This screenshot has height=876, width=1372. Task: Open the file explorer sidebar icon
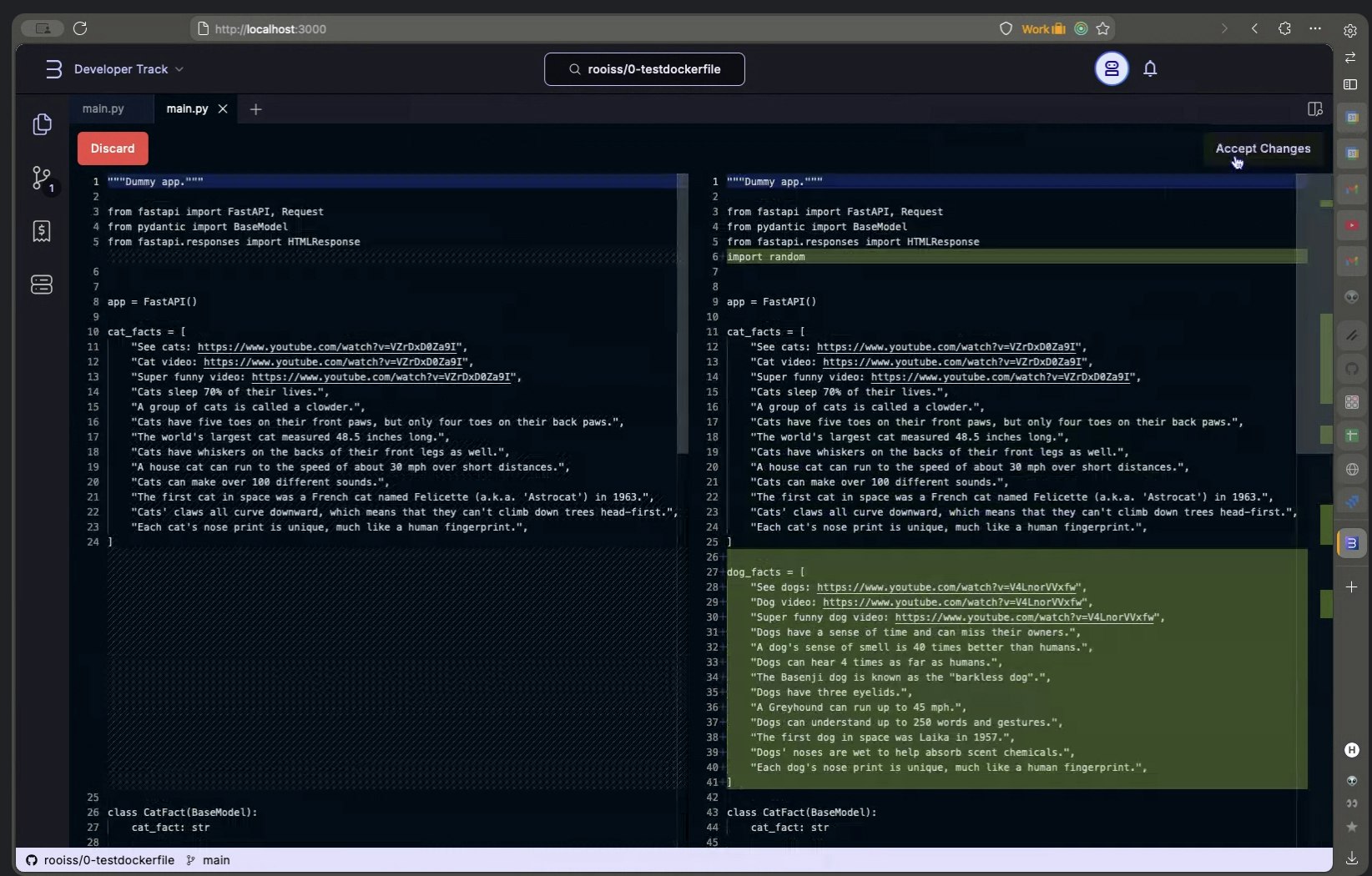(42, 124)
